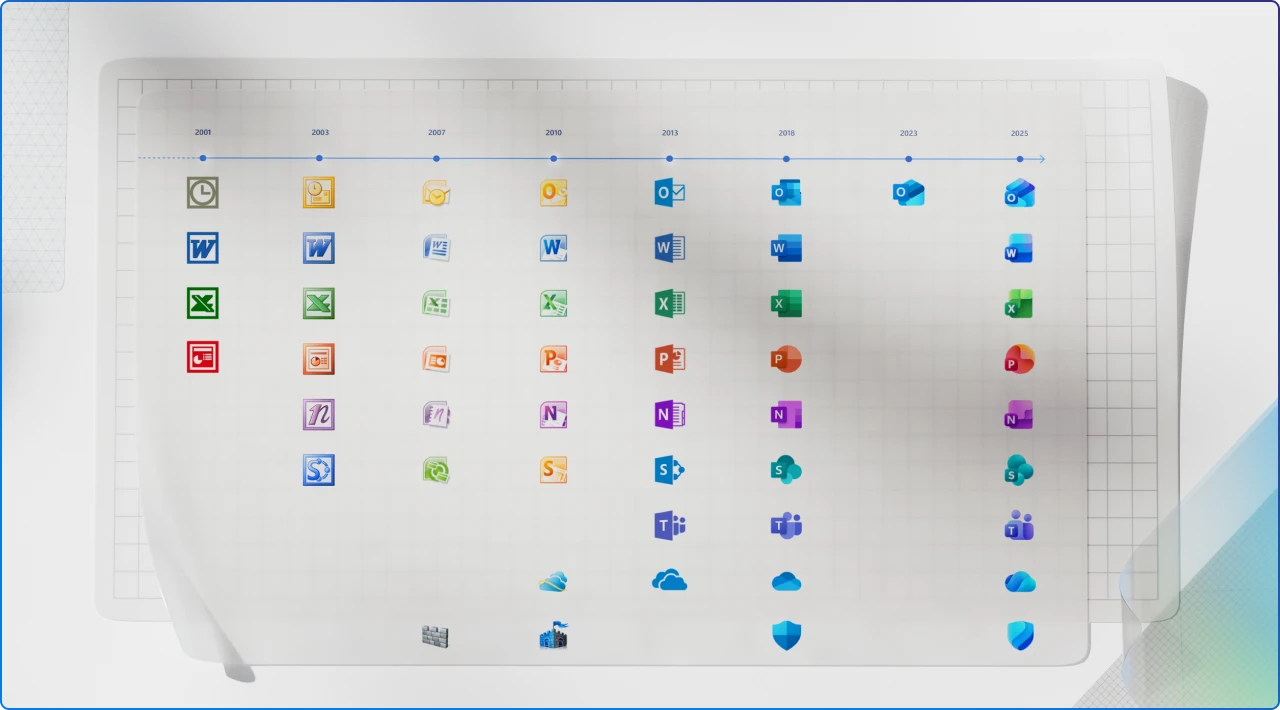
Task: Click the 2018 Outlook icon
Action: [x=786, y=193]
